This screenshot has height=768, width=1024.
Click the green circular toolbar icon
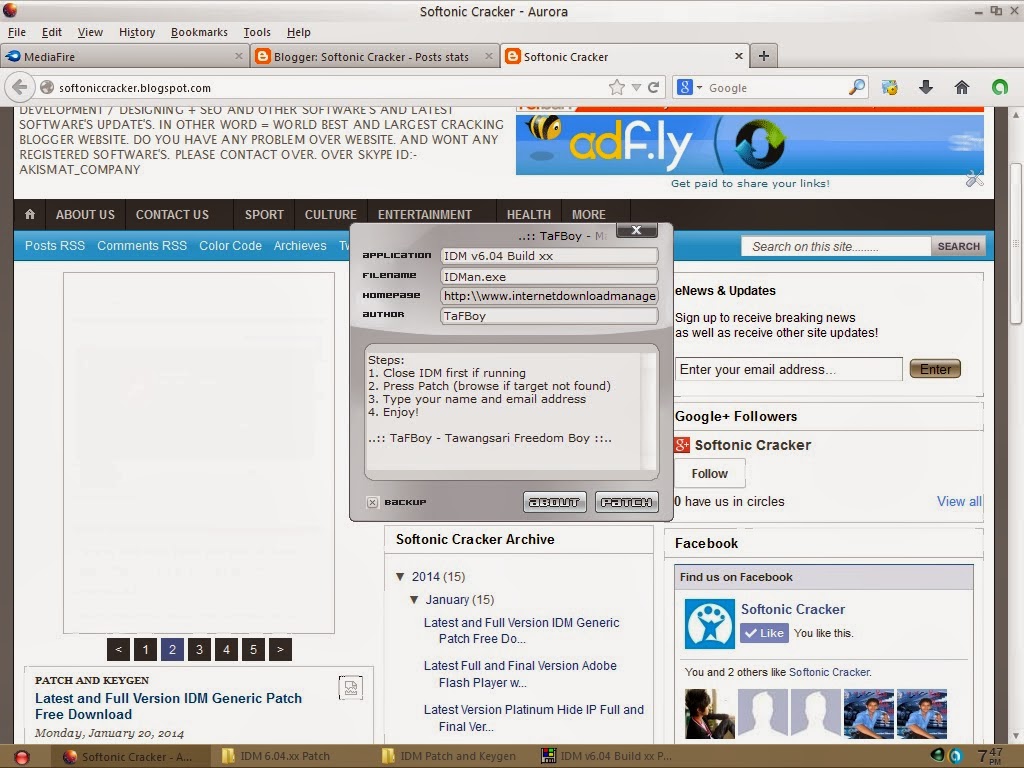pyautogui.click(x=1000, y=87)
